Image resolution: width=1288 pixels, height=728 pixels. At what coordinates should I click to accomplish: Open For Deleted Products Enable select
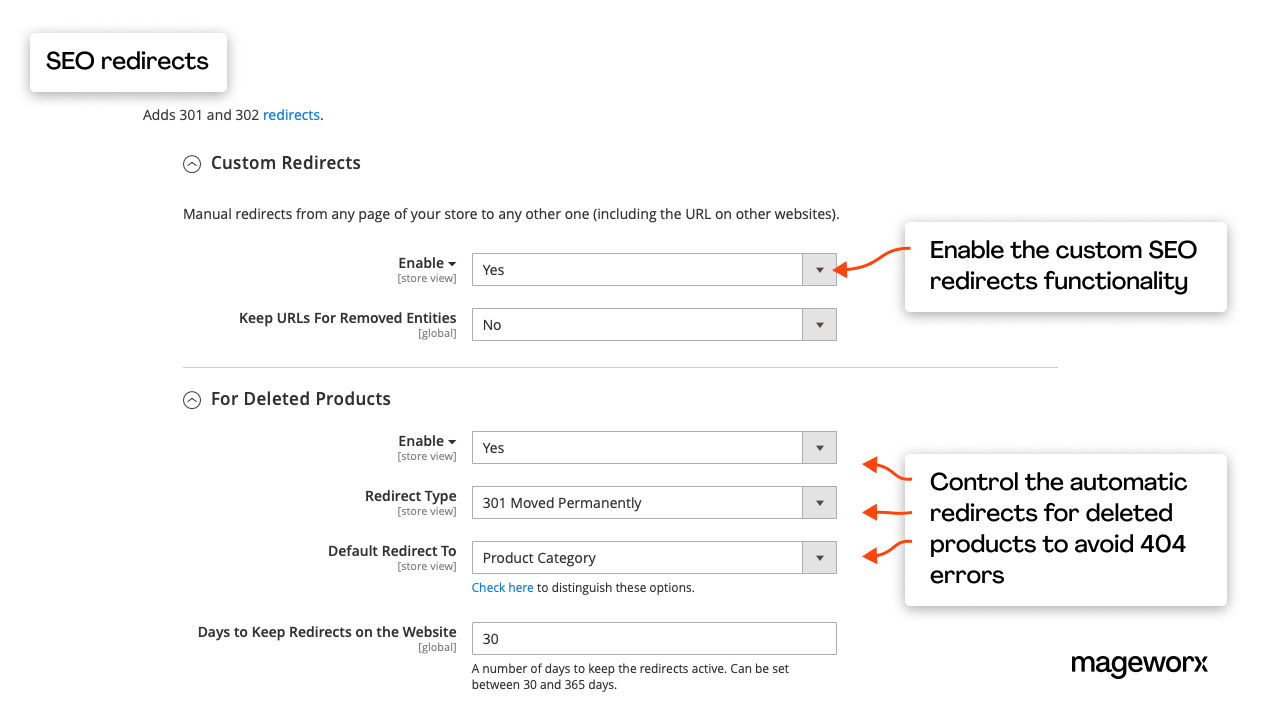click(637, 448)
